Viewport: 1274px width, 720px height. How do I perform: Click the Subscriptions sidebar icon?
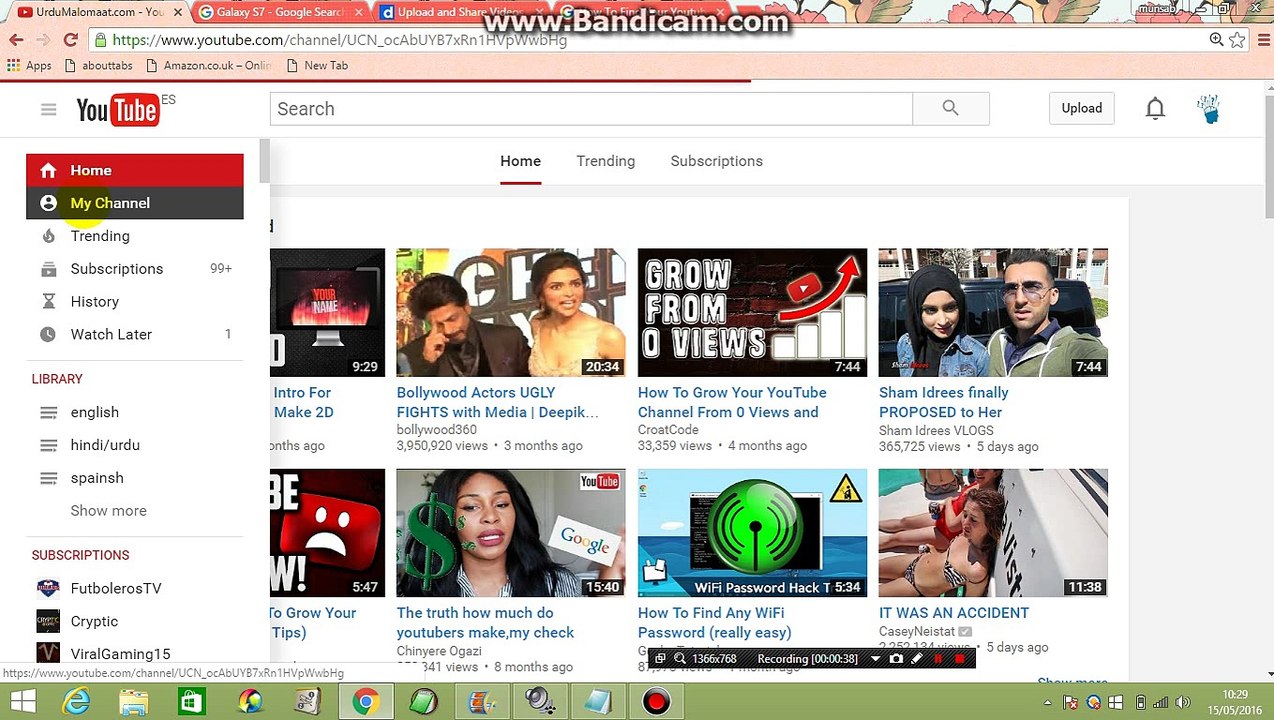click(x=48, y=269)
